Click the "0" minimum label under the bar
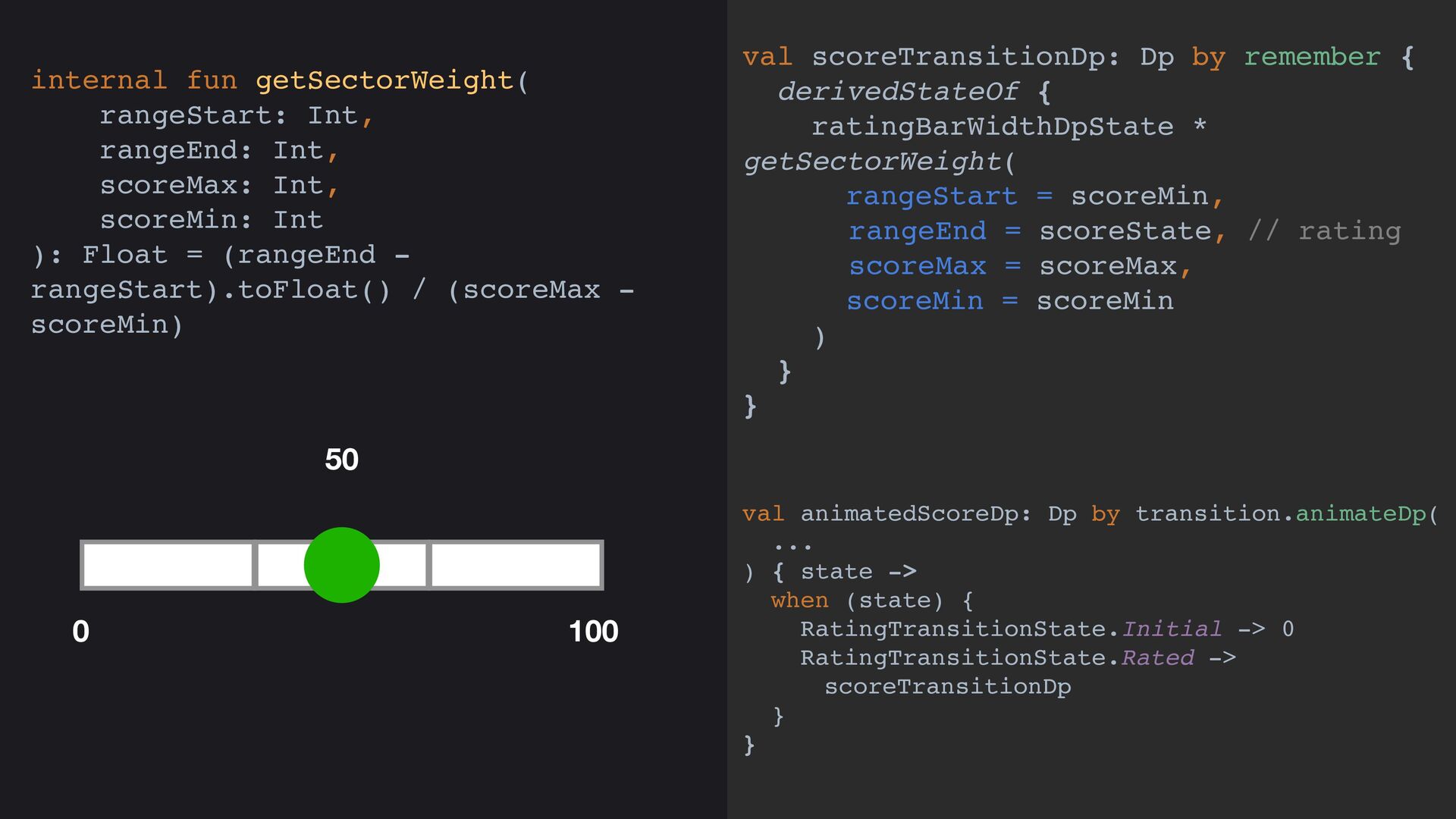 [80, 632]
